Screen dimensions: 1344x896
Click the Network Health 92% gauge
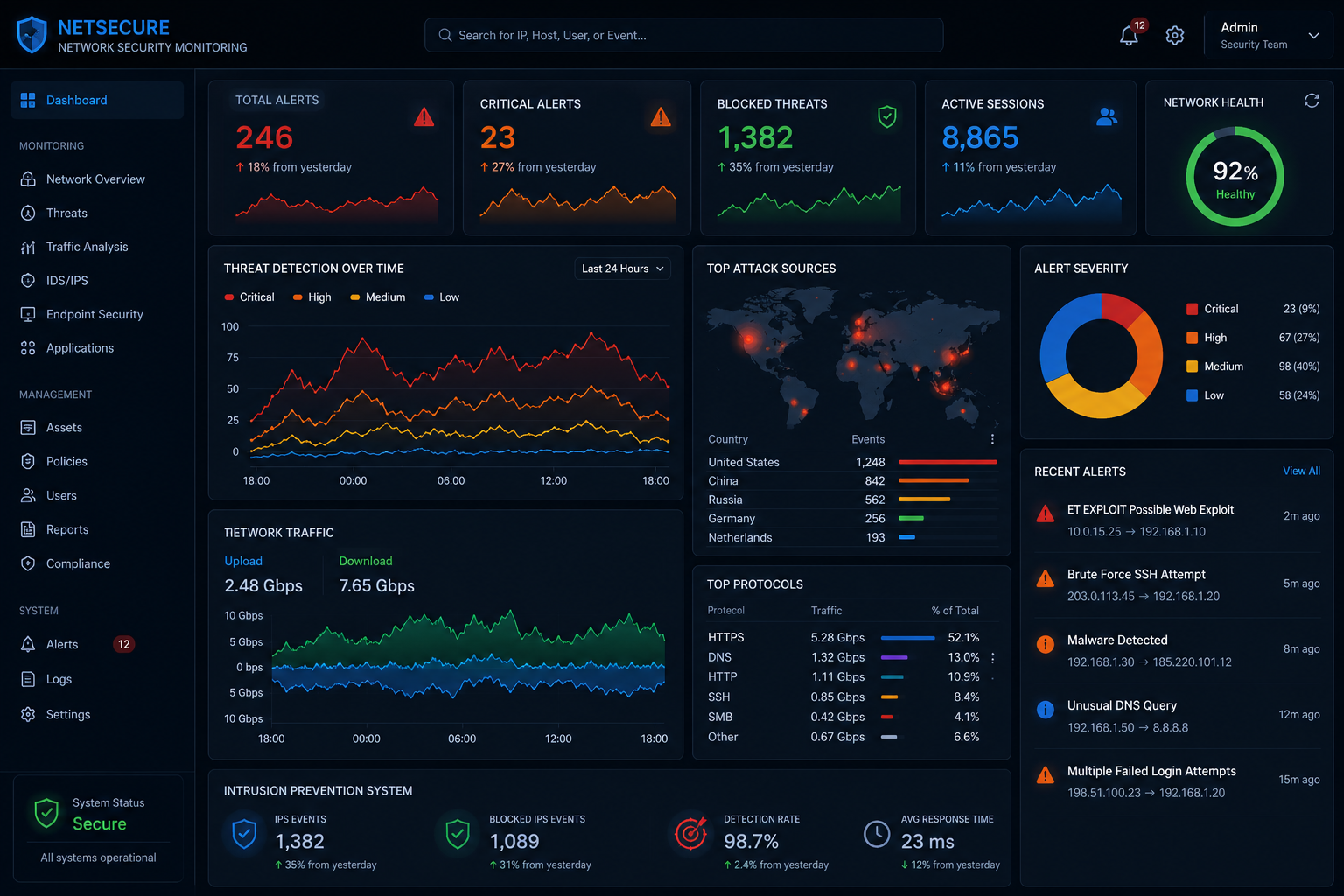(x=1235, y=177)
